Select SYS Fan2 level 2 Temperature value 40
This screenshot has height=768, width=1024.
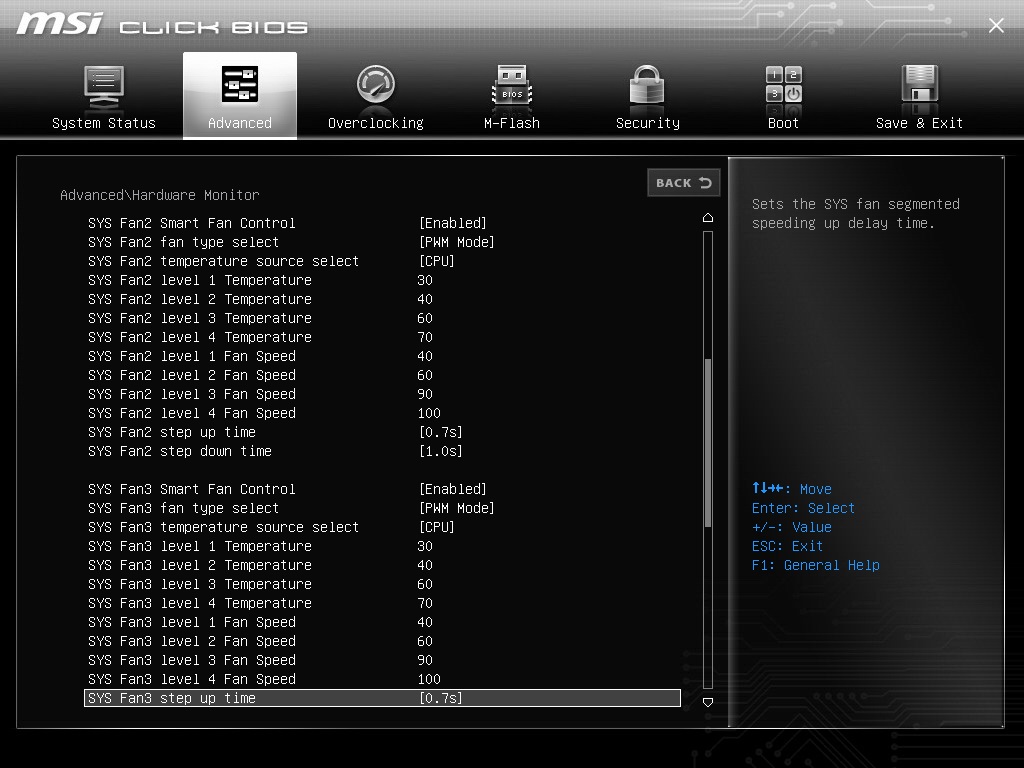425,299
